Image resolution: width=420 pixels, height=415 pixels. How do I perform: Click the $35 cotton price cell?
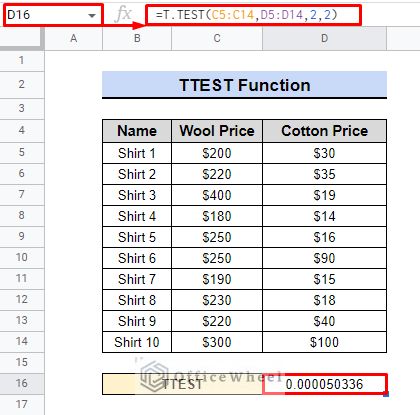click(325, 174)
